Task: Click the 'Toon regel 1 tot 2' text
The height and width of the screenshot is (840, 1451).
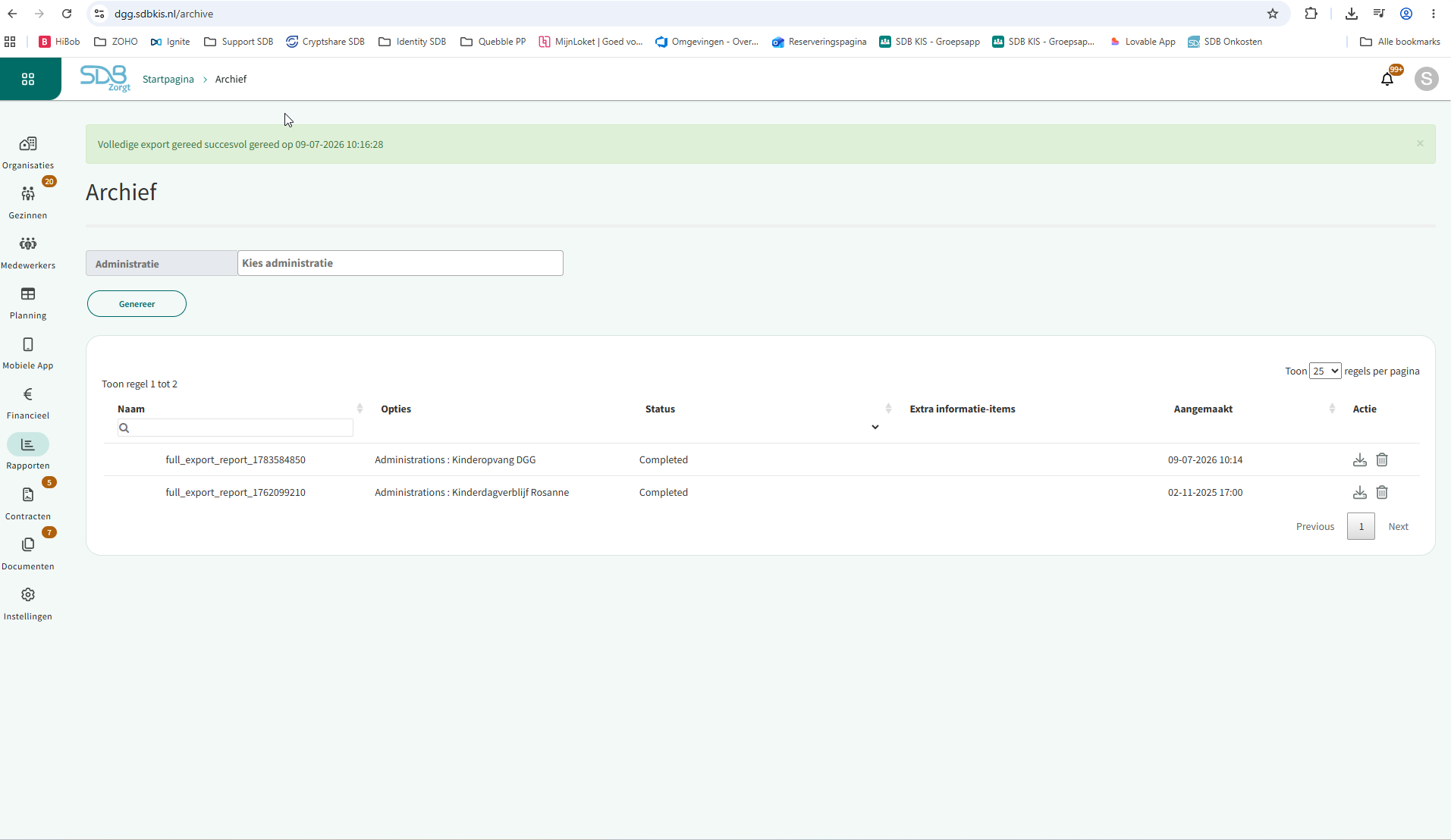Action: click(140, 384)
